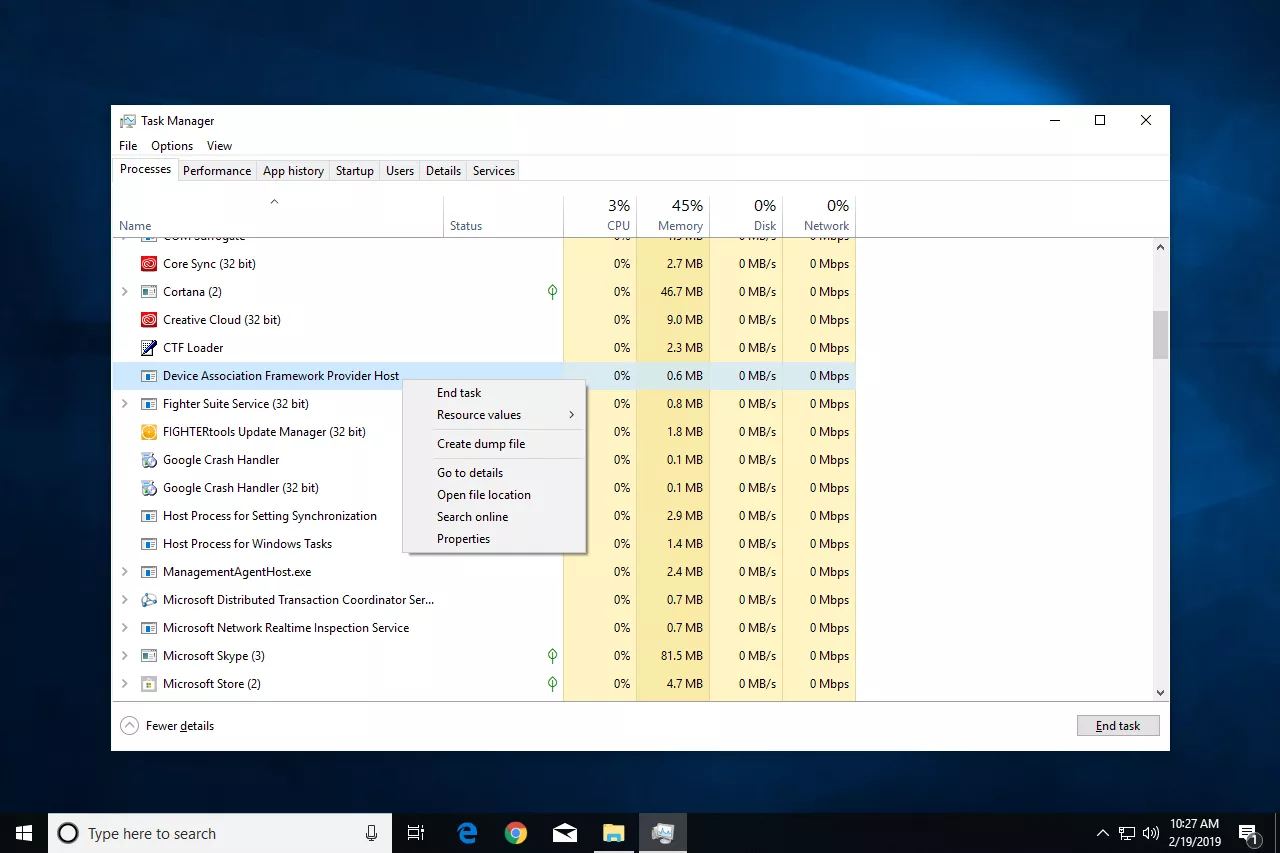Open Microsoft Edge from the taskbar
The width and height of the screenshot is (1280, 853).
pyautogui.click(x=467, y=833)
